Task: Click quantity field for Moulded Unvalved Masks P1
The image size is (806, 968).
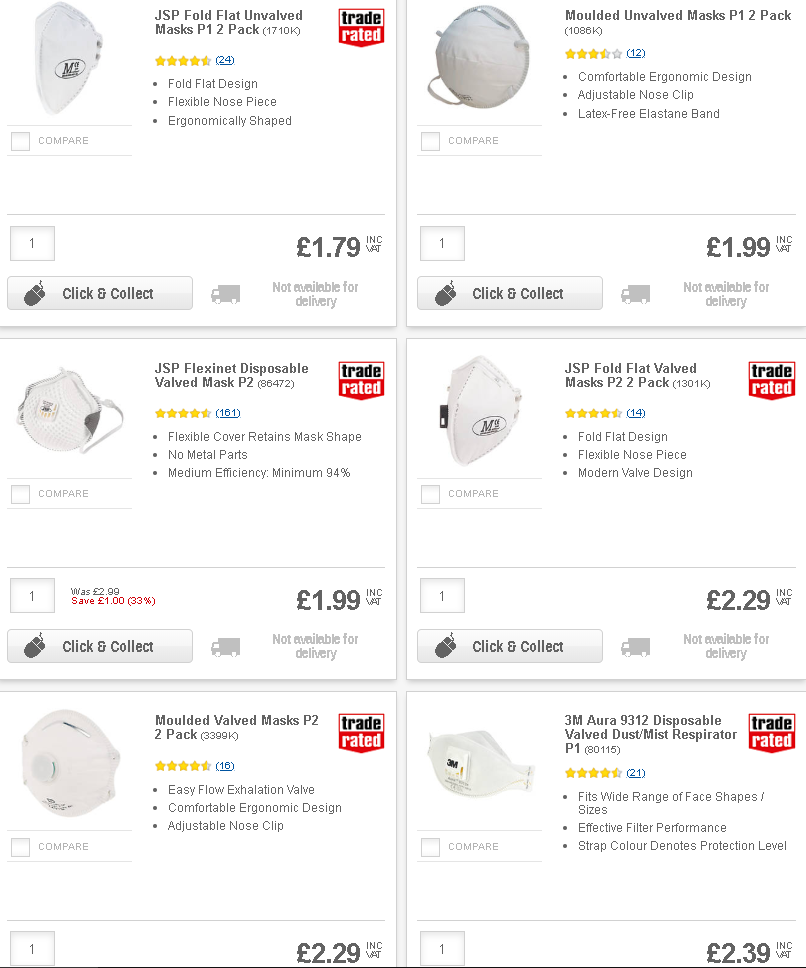Action: 442,243
